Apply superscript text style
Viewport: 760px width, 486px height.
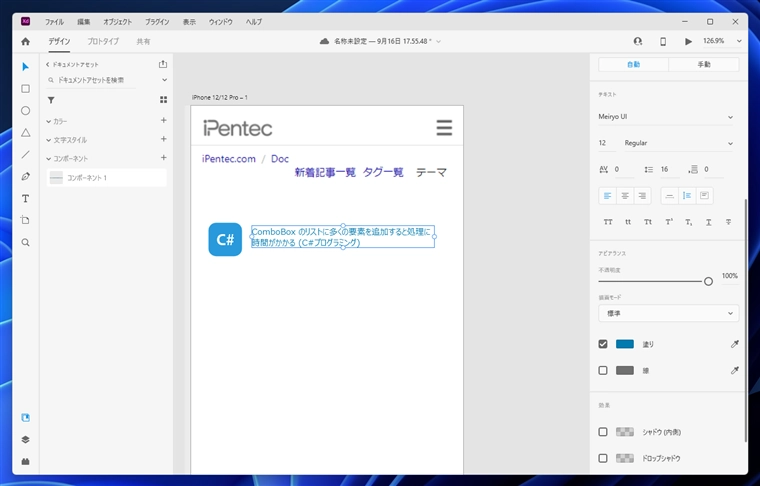pos(669,222)
